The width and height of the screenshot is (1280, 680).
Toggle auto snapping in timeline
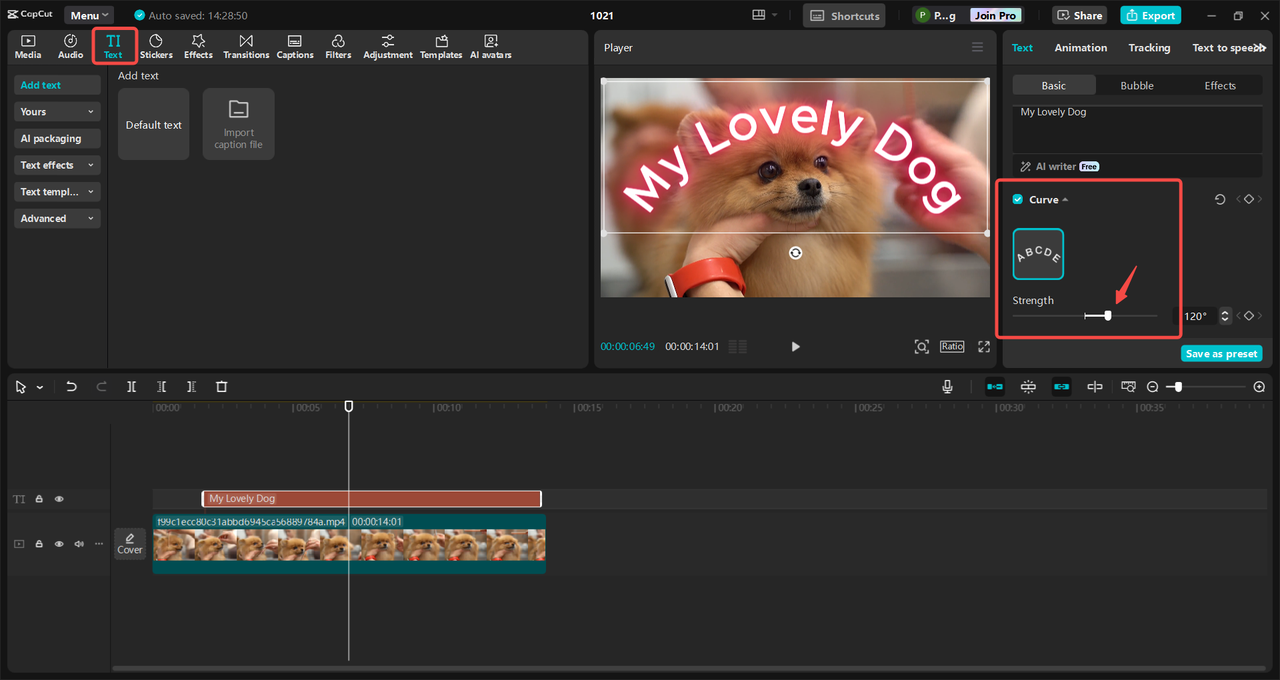click(1028, 387)
